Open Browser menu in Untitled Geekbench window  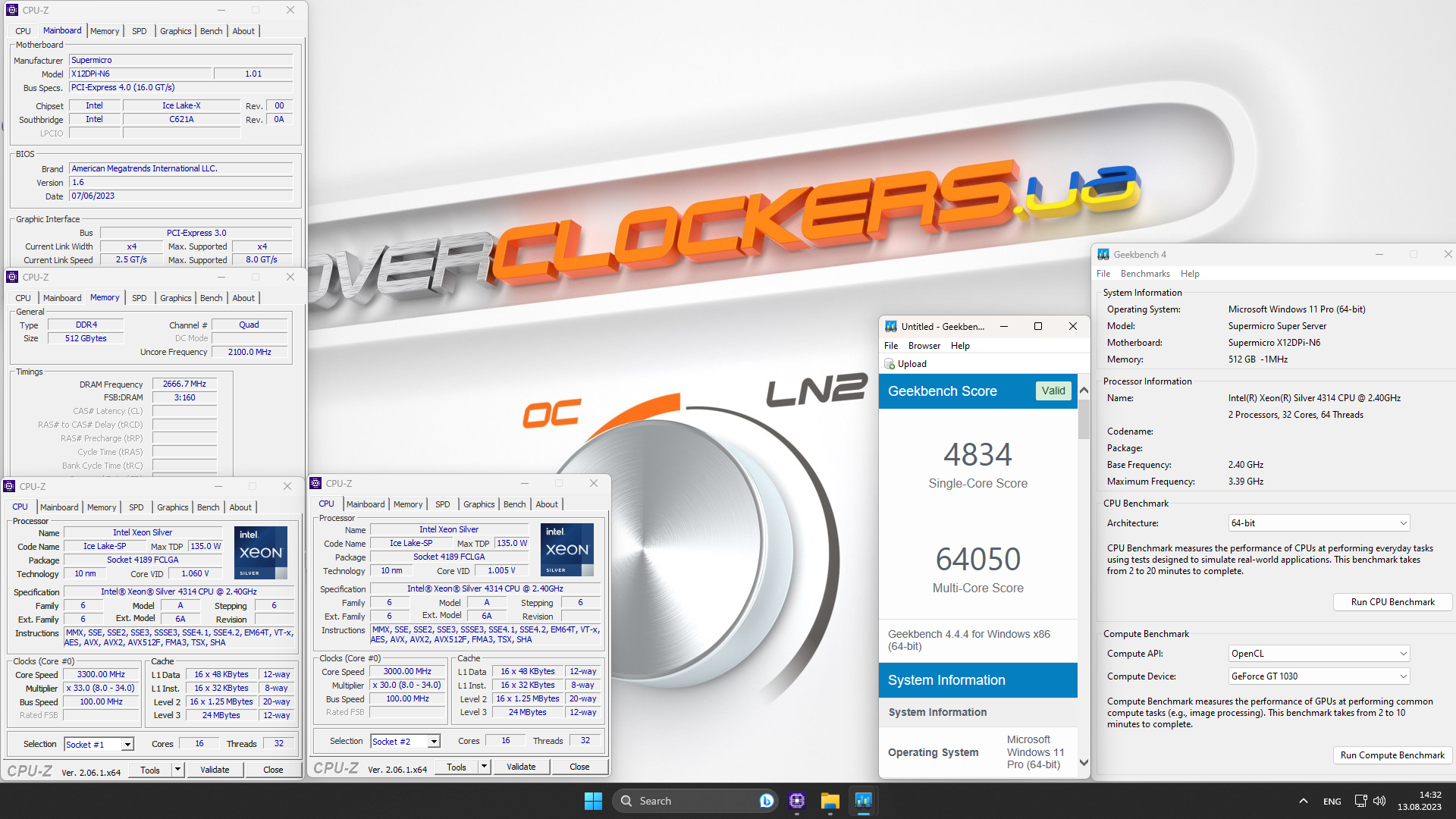point(924,345)
